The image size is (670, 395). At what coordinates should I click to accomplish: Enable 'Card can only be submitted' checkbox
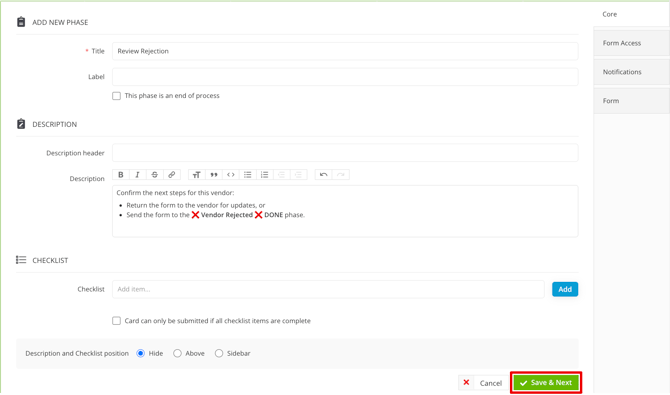click(x=117, y=321)
